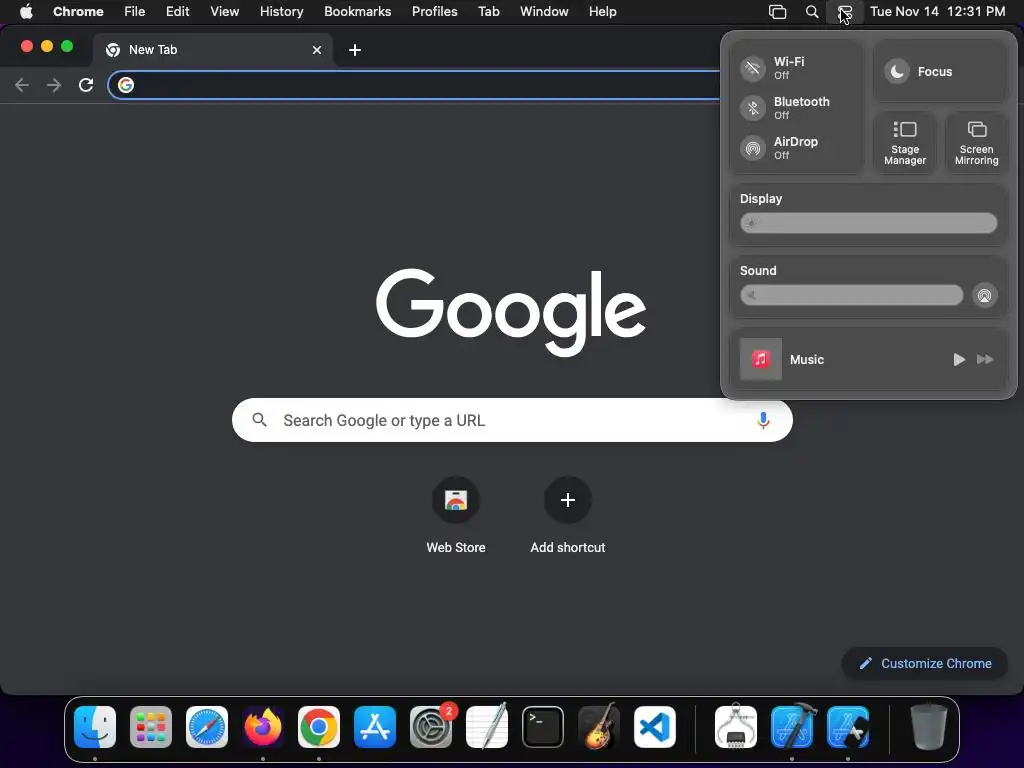Go forward in Chrome
Image resolution: width=1024 pixels, height=768 pixels.
click(x=54, y=85)
